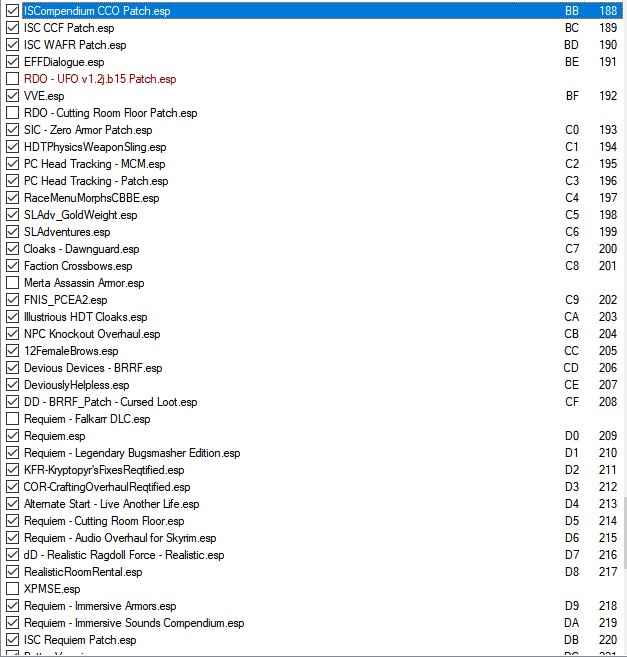Select RDO - Cutting Room Floor Patch.esp name
627x657 pixels.
pos(110,113)
